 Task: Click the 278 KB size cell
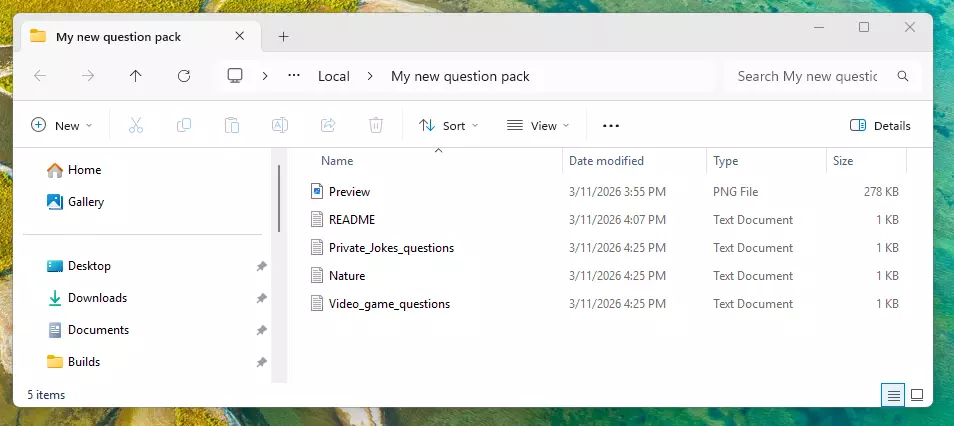[881, 192]
